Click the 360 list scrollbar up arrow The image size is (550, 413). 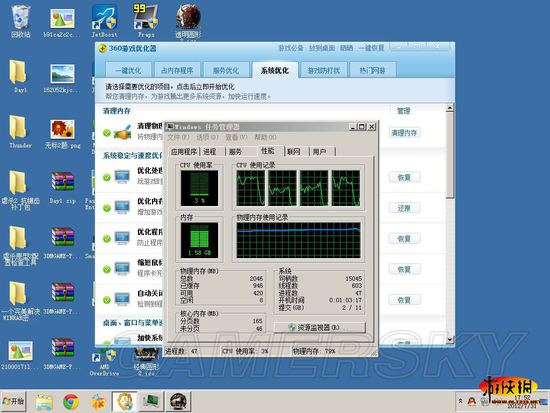450,108
